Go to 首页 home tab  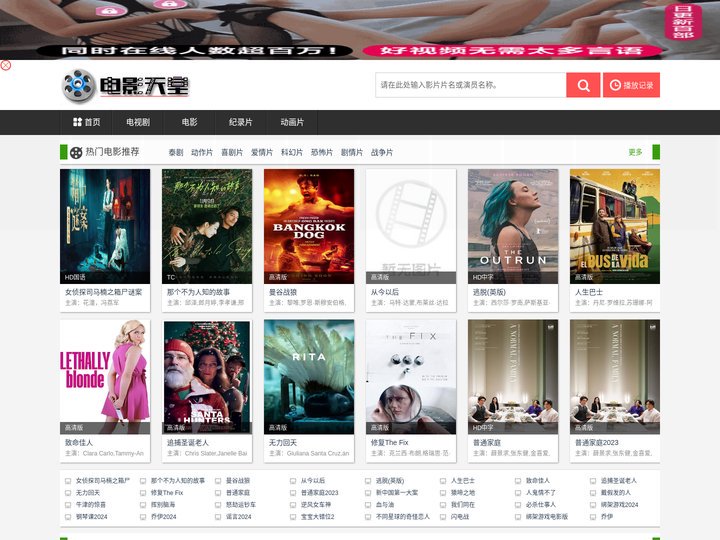(x=87, y=122)
